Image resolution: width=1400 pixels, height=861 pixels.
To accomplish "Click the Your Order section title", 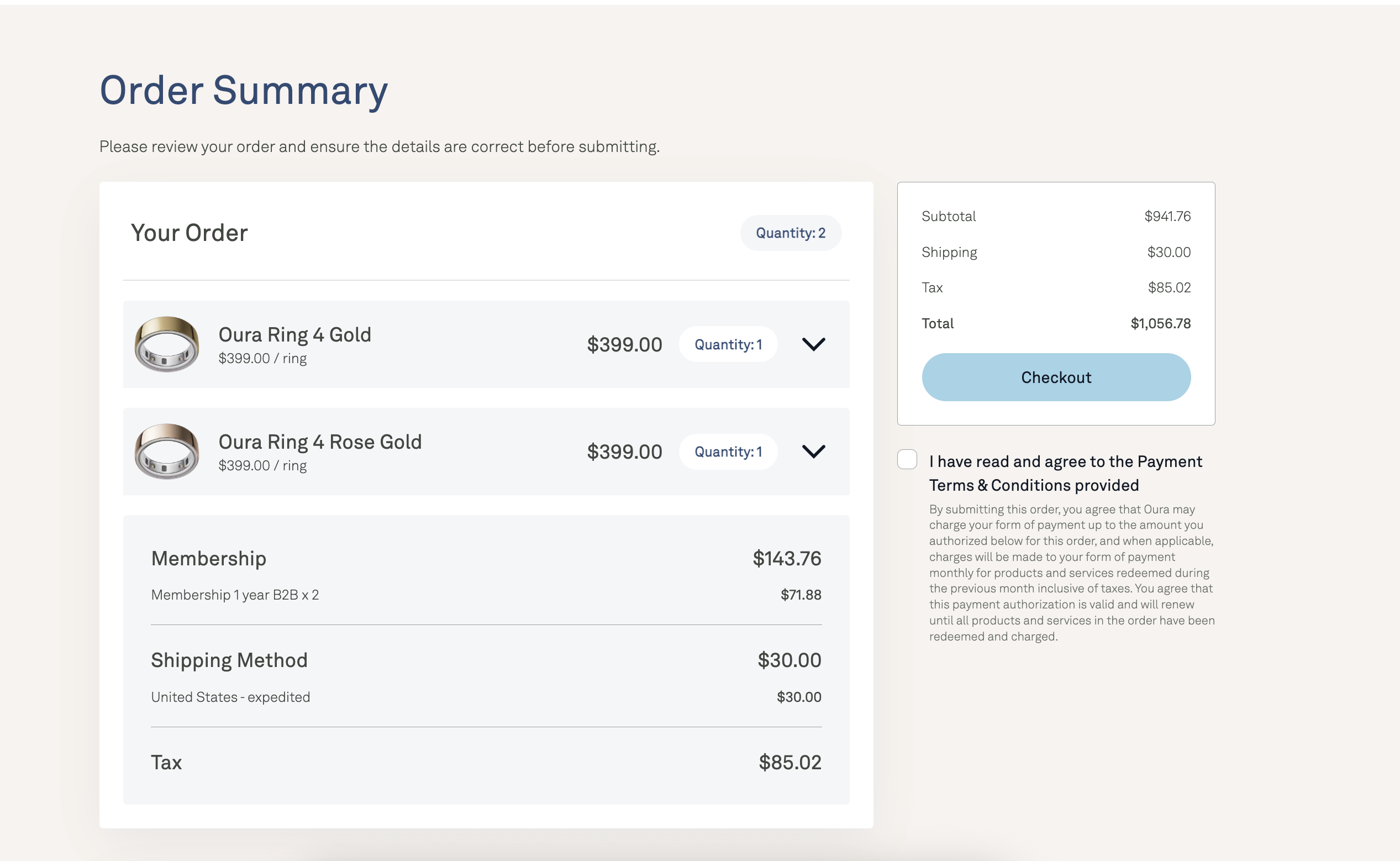I will coord(190,233).
